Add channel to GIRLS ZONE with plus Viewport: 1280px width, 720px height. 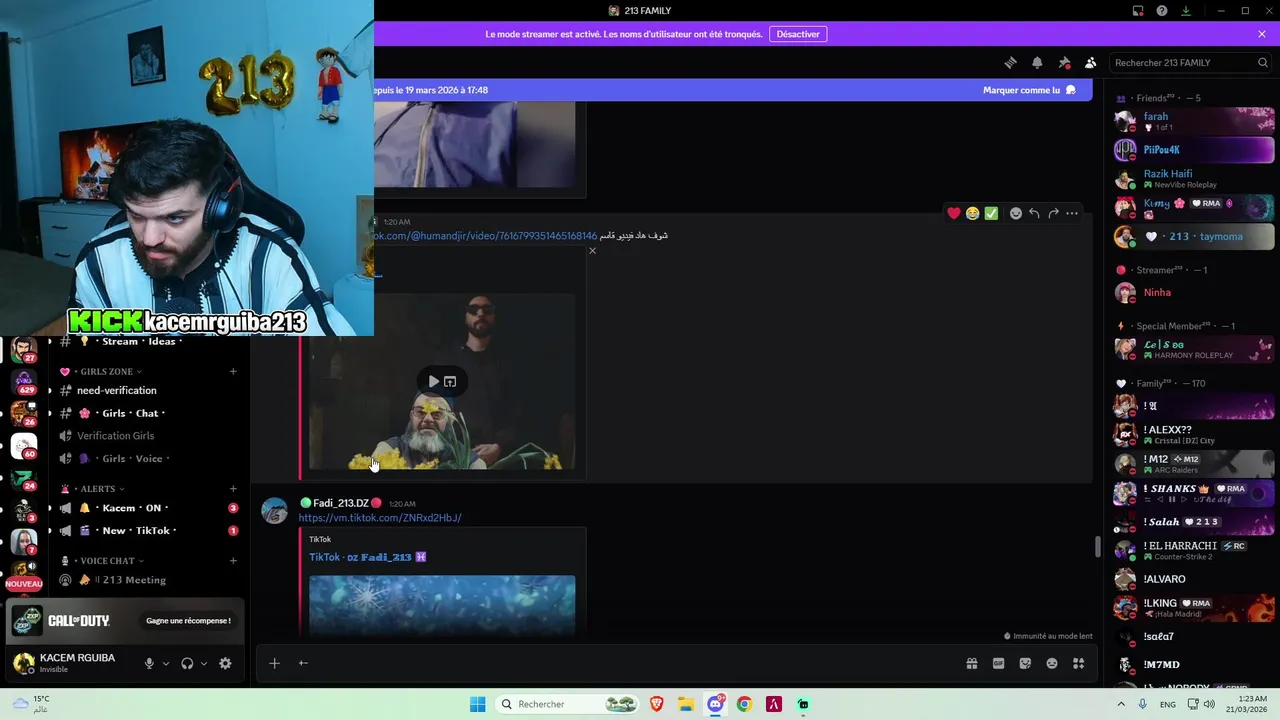click(x=233, y=372)
